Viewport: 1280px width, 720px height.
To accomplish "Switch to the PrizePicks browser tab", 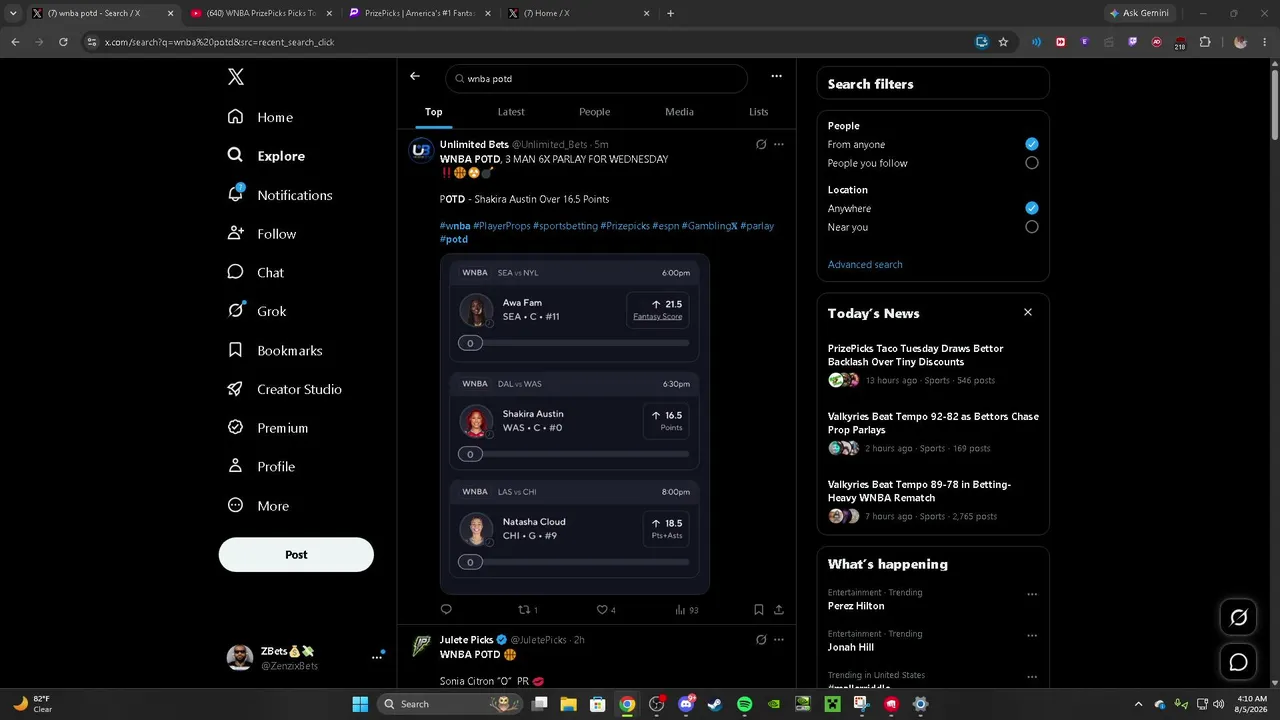I will 418,14.
